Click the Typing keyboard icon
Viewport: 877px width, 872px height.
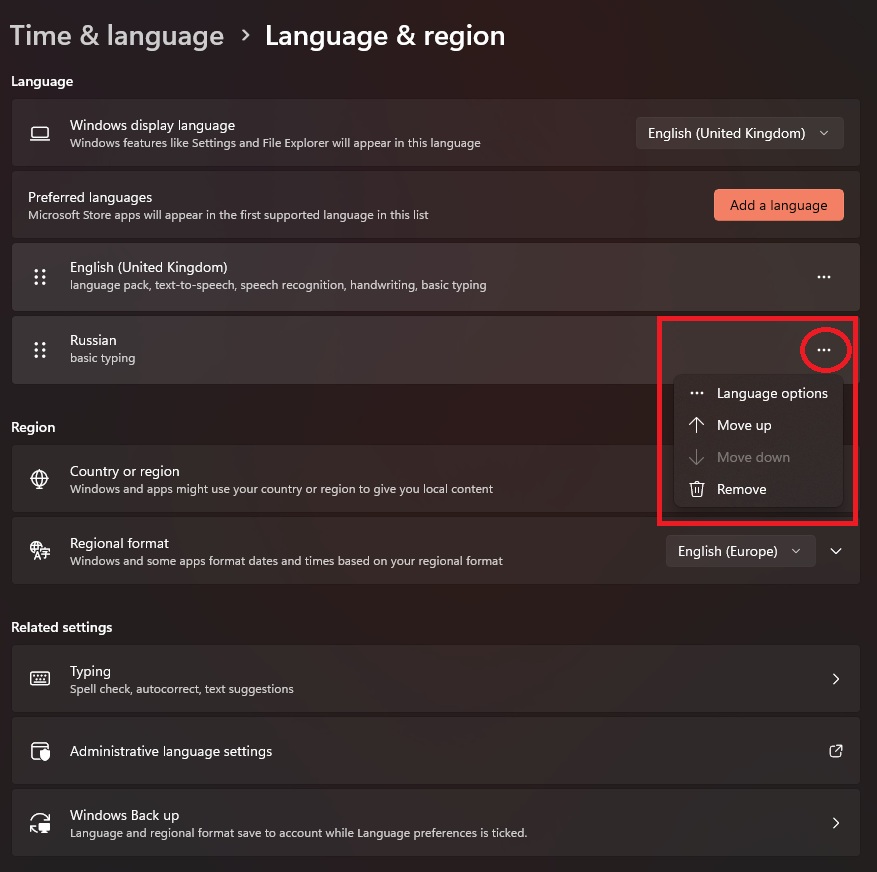tap(40, 679)
